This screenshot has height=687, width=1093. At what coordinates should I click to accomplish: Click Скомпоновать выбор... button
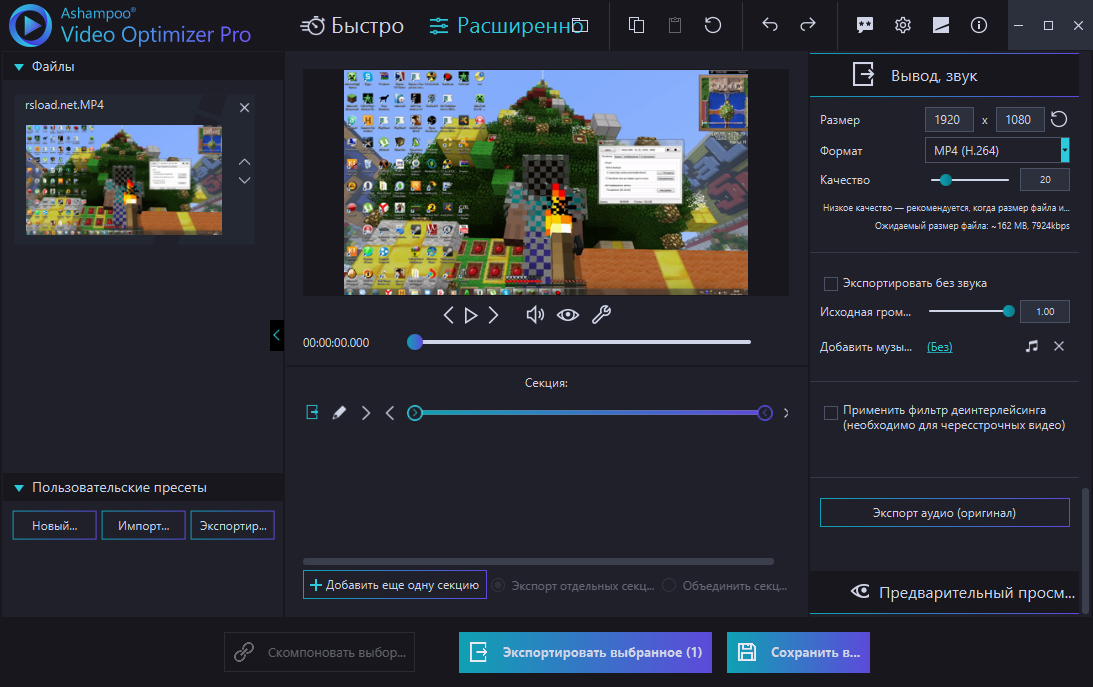(319, 652)
